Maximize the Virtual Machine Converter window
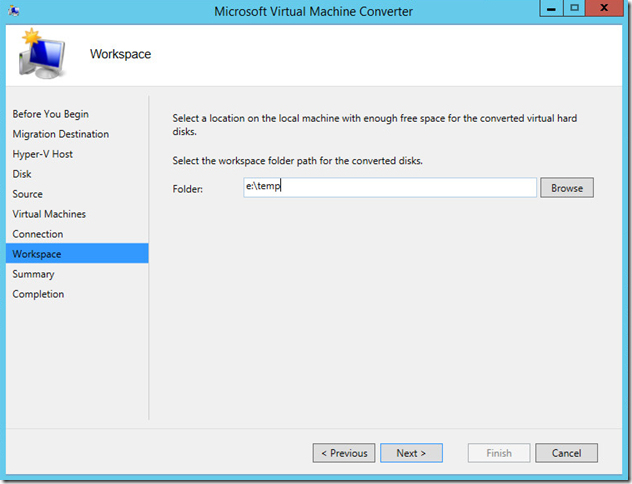This screenshot has height=484, width=632. pos(574,8)
